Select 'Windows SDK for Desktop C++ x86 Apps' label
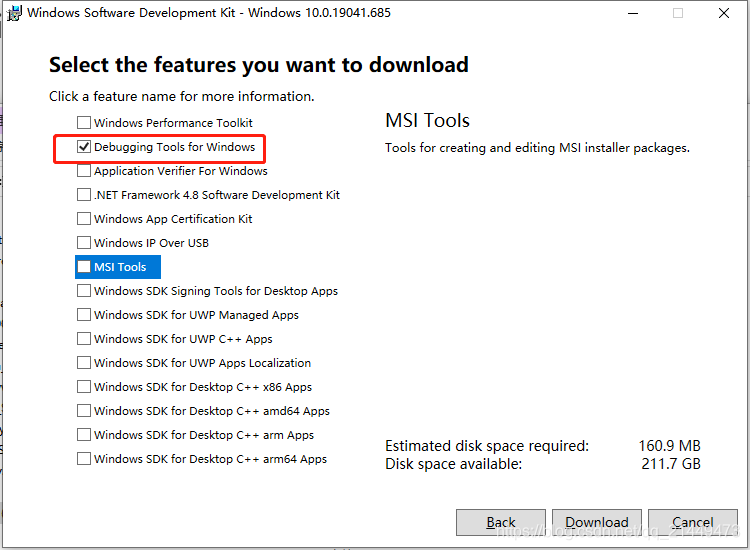This screenshot has height=550, width=750. point(203,387)
